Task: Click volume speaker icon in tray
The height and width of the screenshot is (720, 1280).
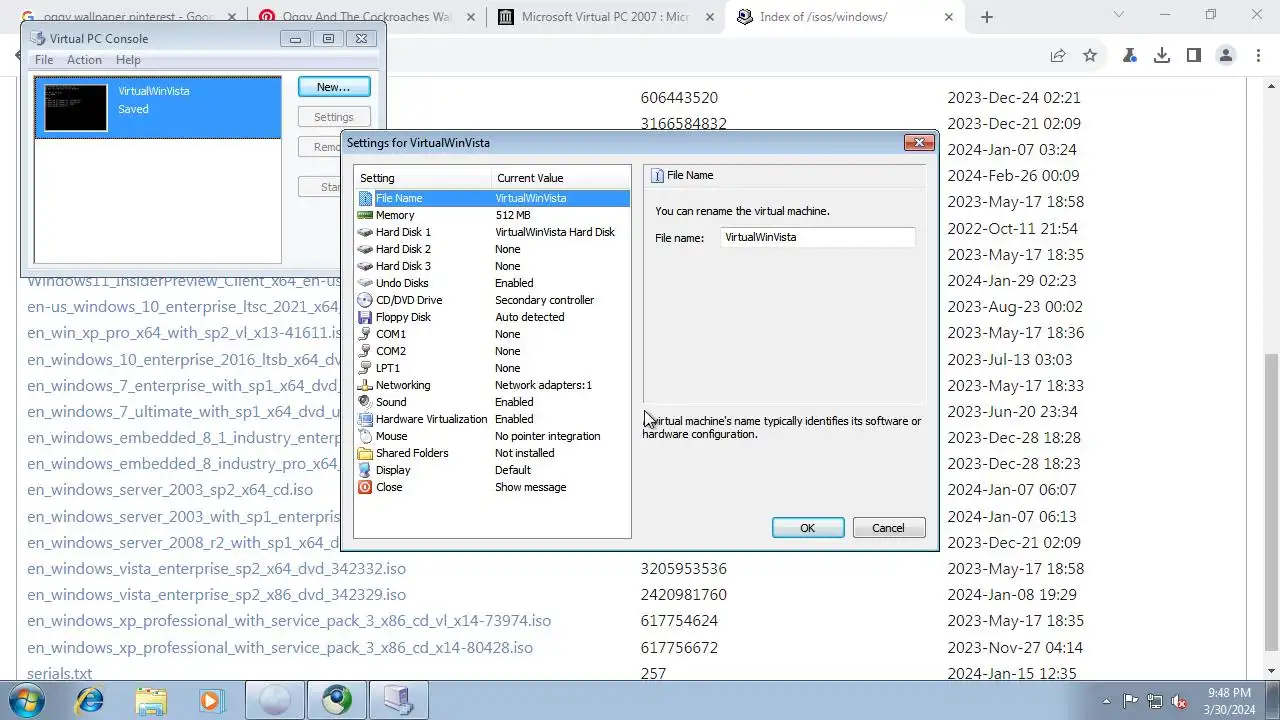Action: click(1179, 701)
